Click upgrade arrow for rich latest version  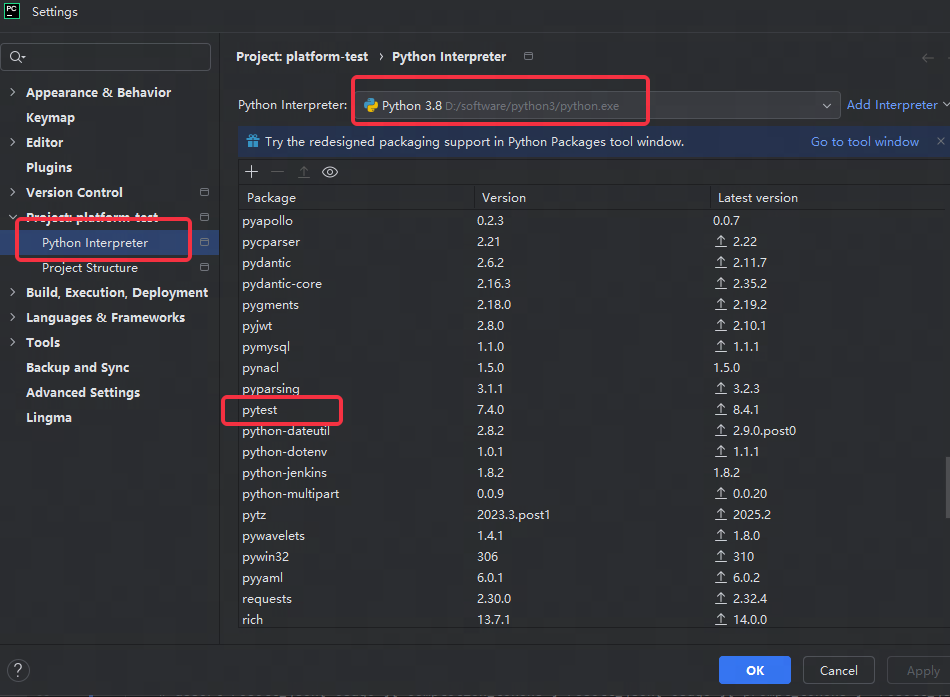click(x=720, y=619)
